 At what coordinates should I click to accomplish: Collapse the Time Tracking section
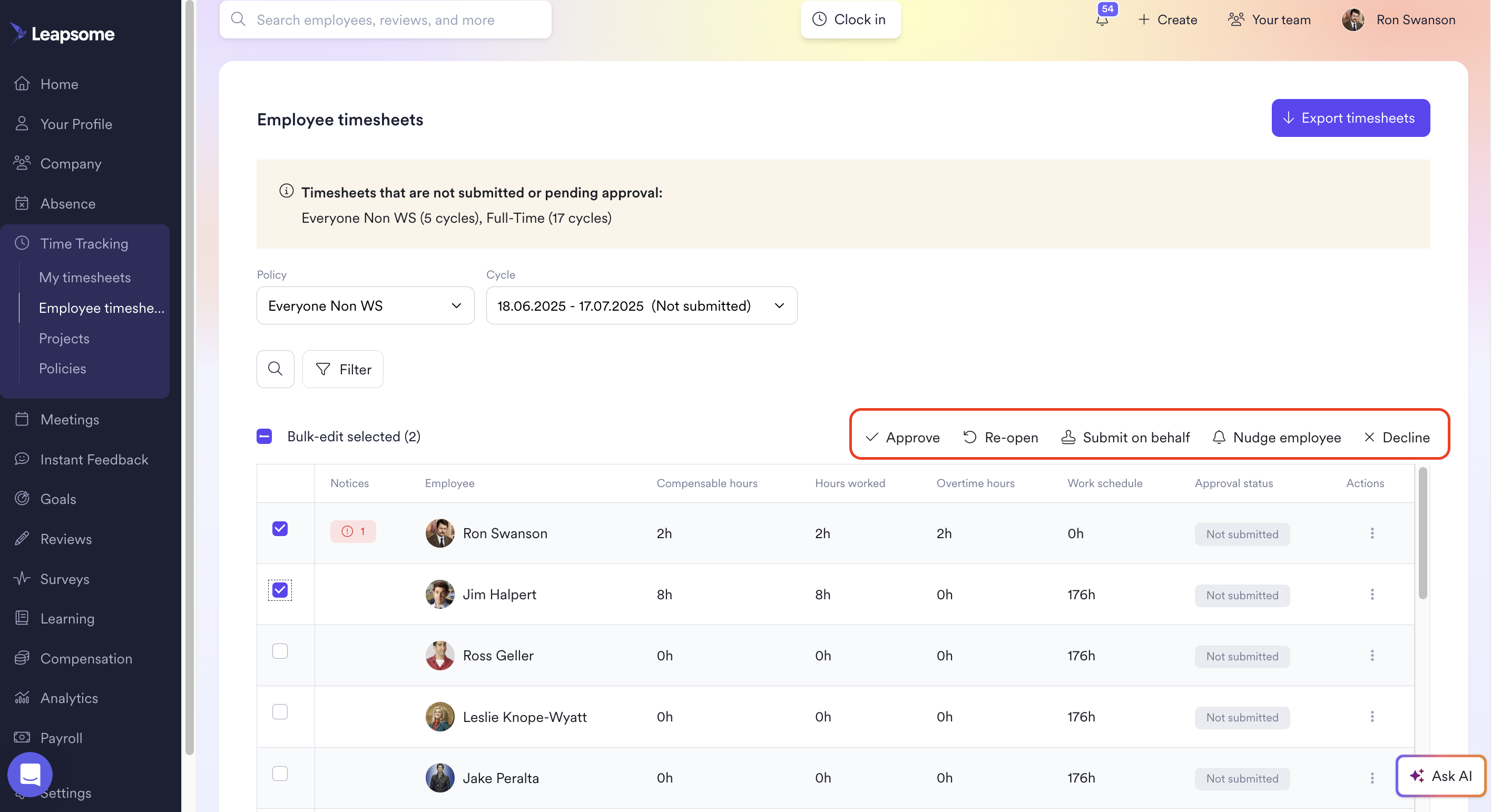84,243
